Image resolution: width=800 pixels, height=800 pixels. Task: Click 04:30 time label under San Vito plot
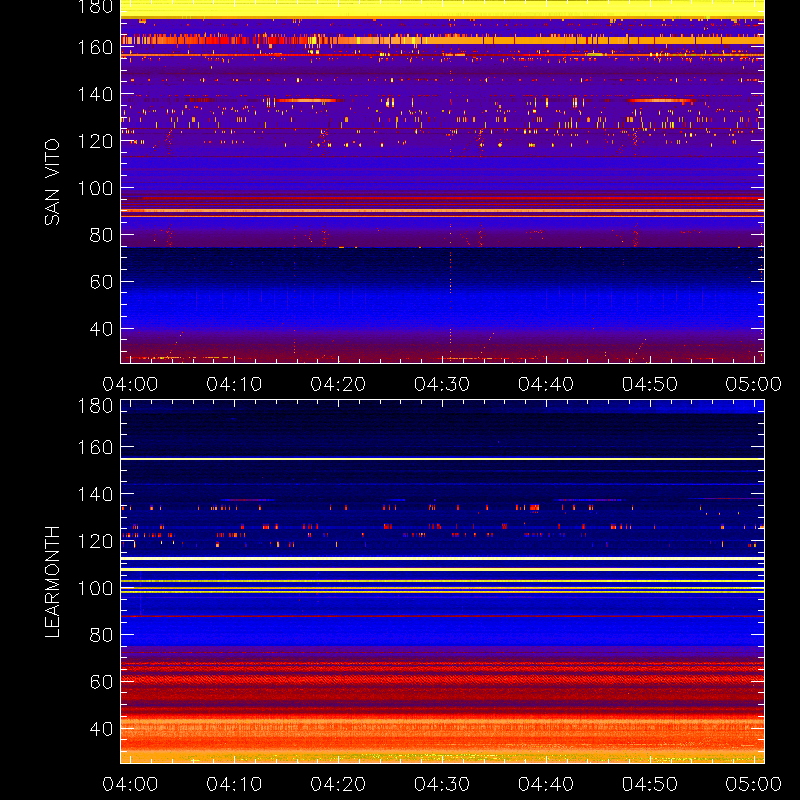click(442, 384)
